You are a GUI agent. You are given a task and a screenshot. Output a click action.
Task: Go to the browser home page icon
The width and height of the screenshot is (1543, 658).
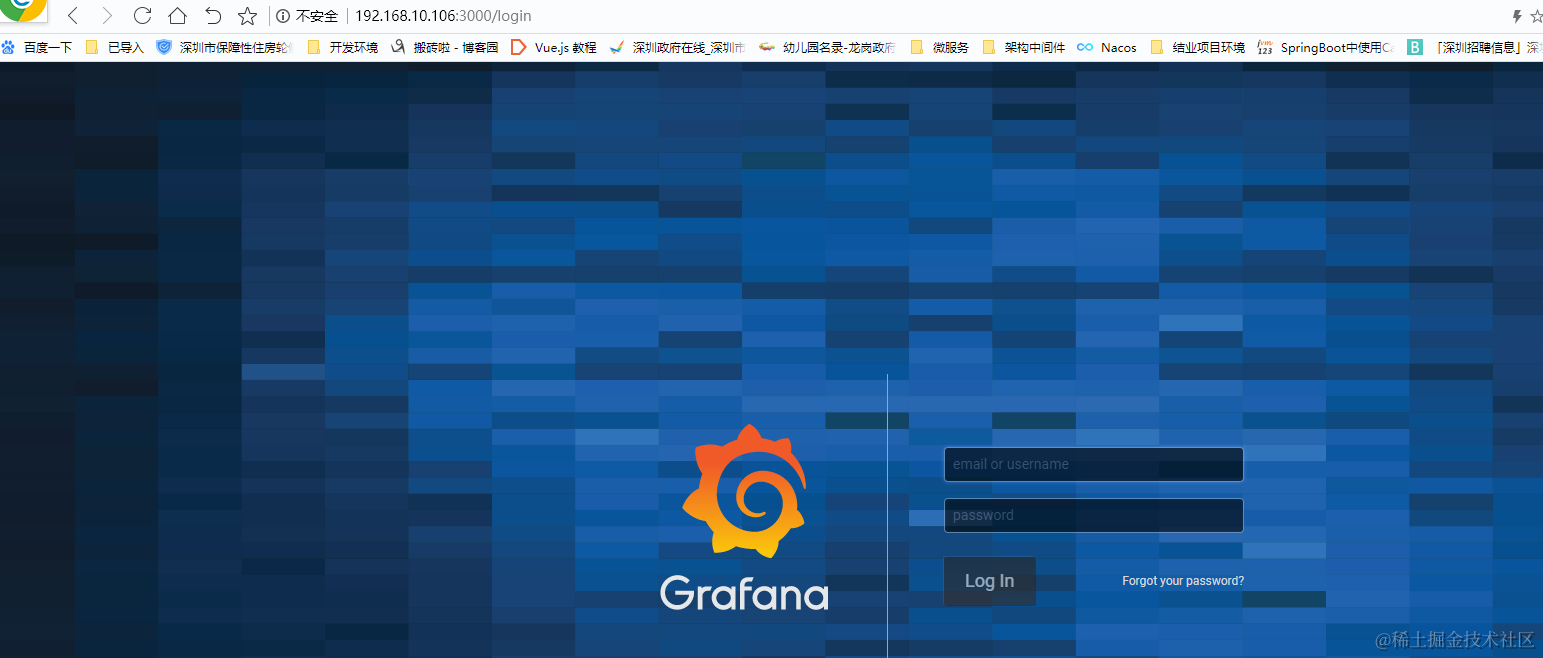[x=178, y=16]
